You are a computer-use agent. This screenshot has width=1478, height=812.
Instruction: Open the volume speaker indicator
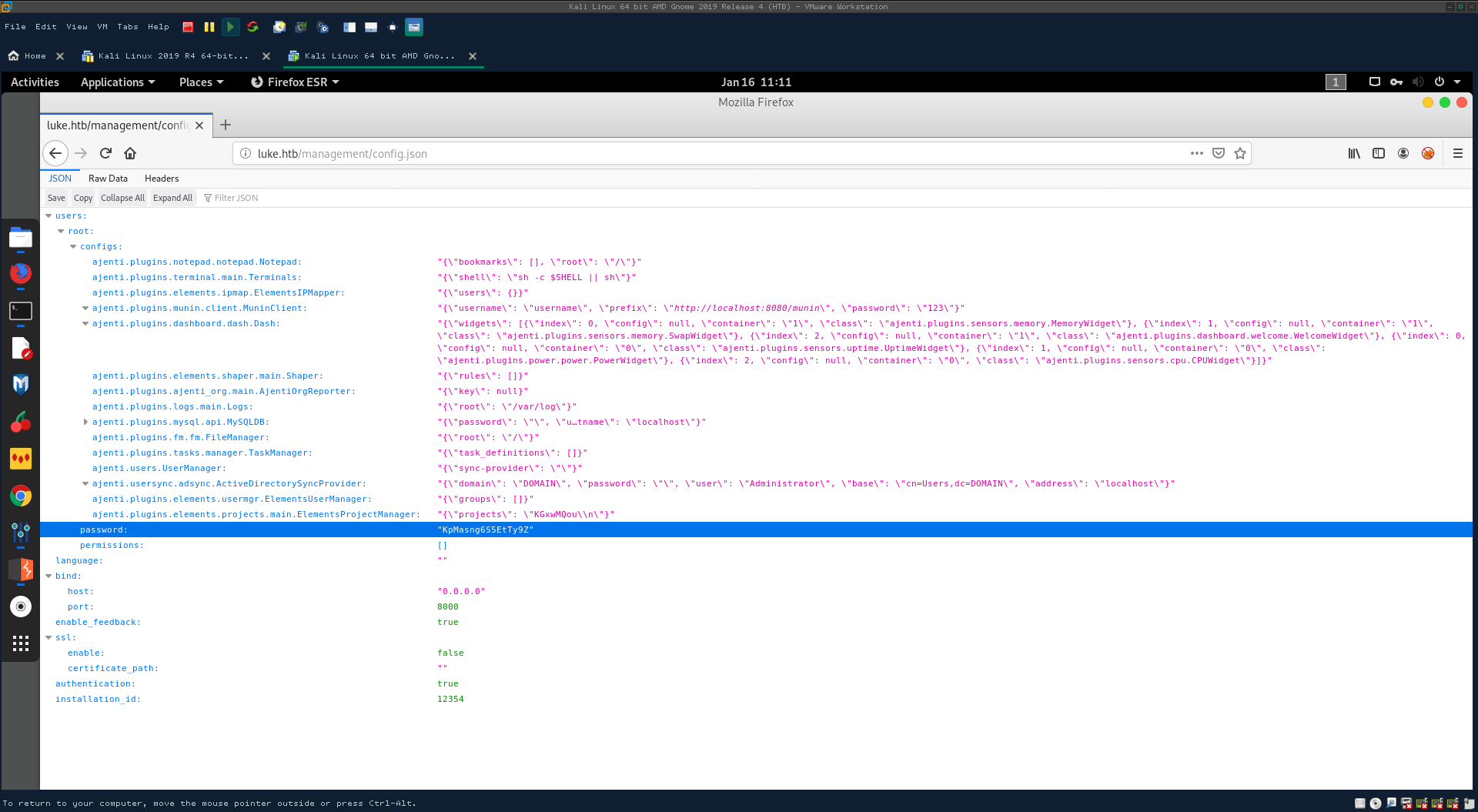pyautogui.click(x=1418, y=82)
